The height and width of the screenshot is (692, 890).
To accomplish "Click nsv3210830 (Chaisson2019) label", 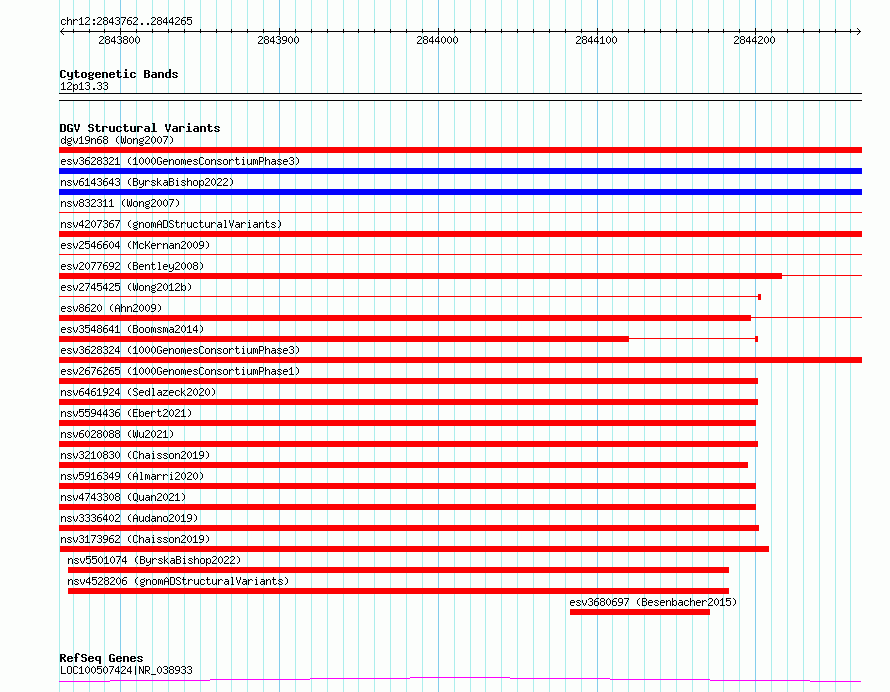I will [135, 455].
